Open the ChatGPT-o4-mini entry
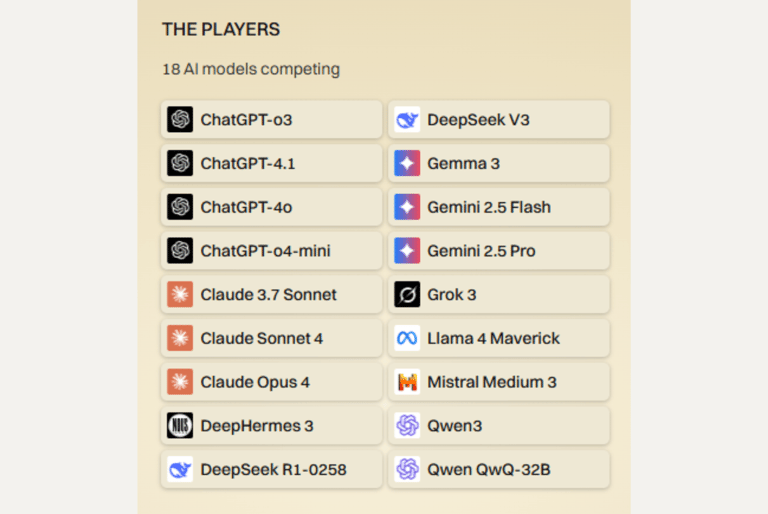This screenshot has width=768, height=514. coord(271,251)
